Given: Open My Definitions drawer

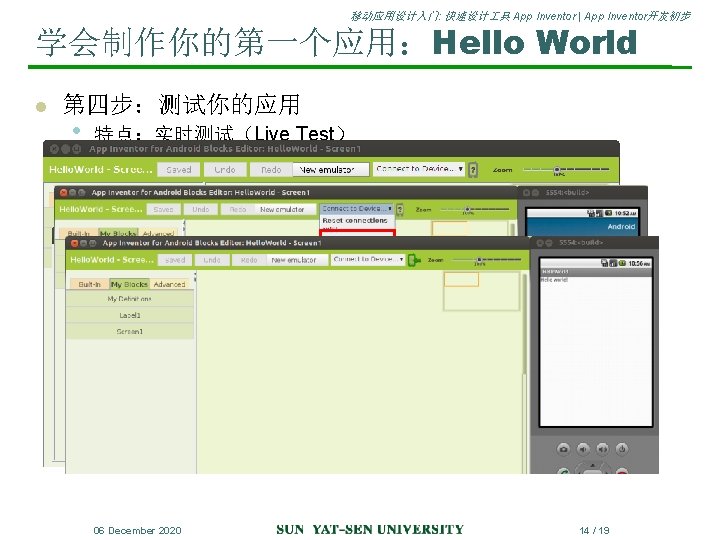Looking at the screenshot, I should (x=129, y=299).
